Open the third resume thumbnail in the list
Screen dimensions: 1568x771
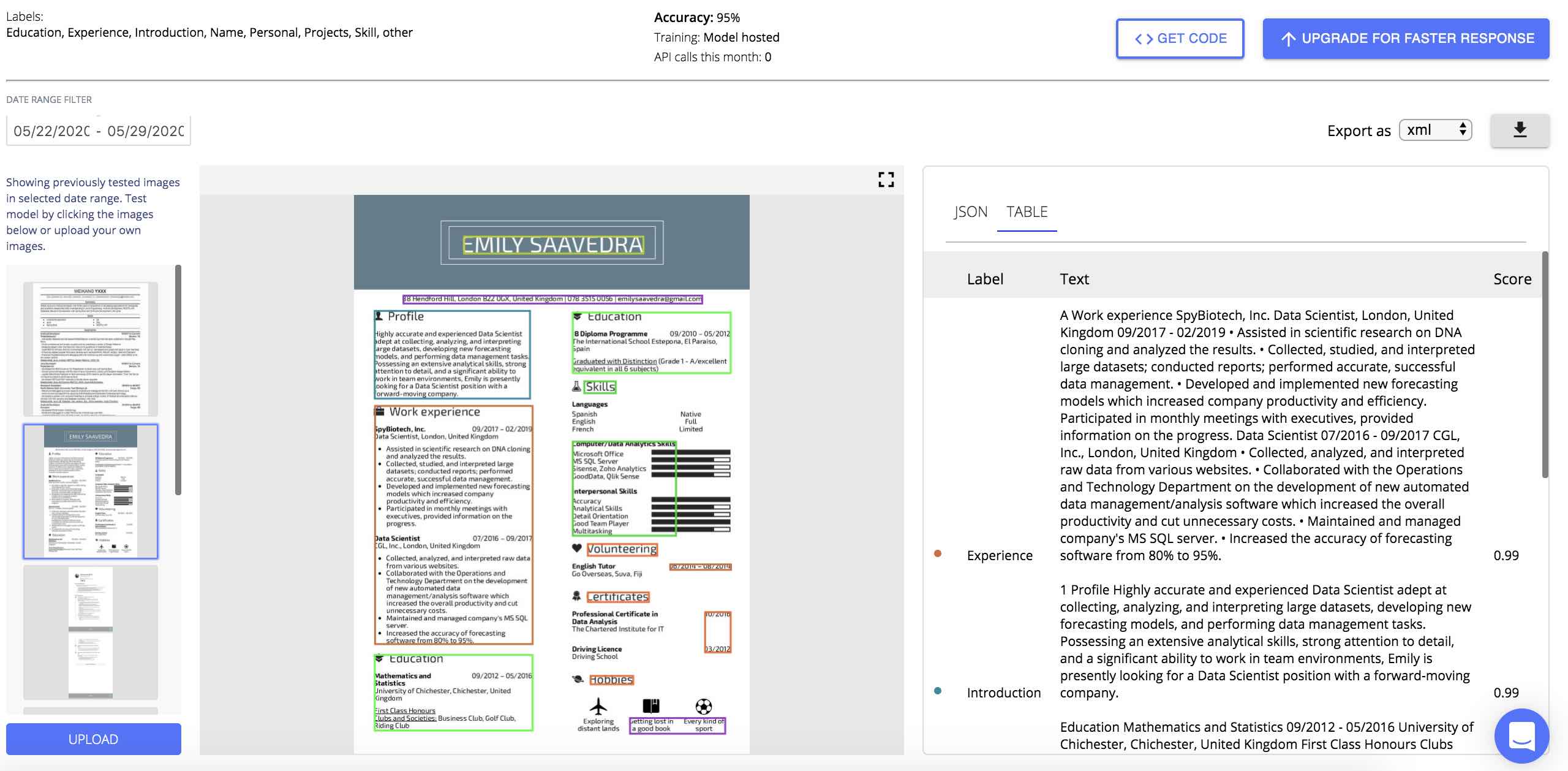point(91,632)
